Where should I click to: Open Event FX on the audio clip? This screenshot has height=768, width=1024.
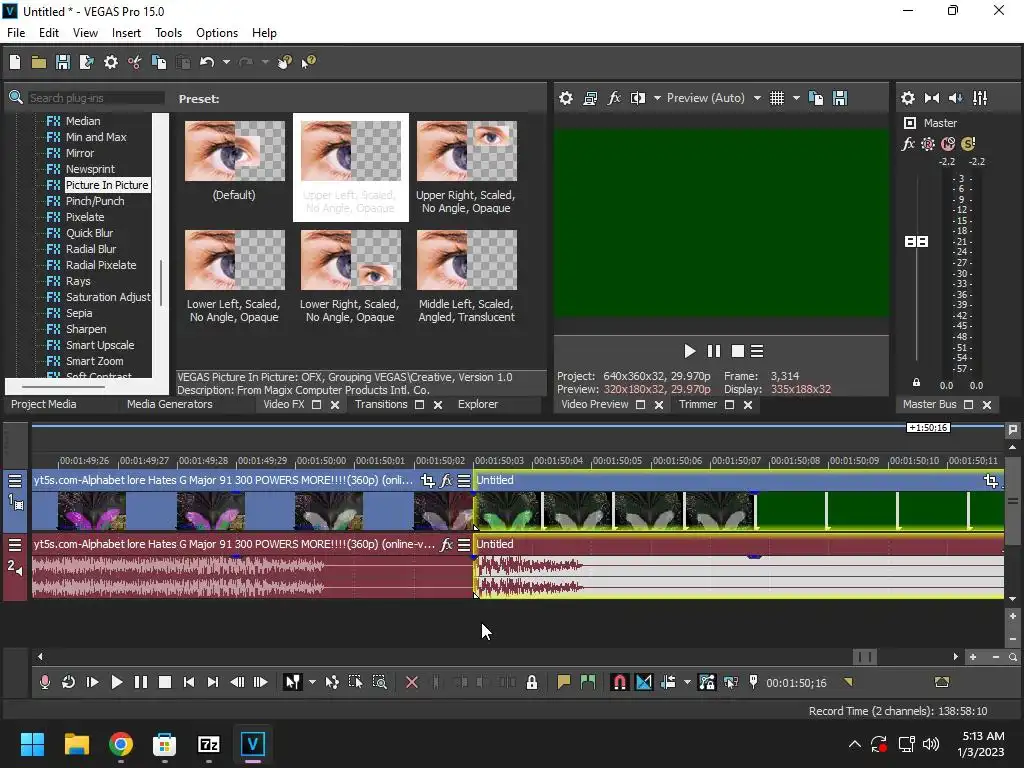point(447,544)
